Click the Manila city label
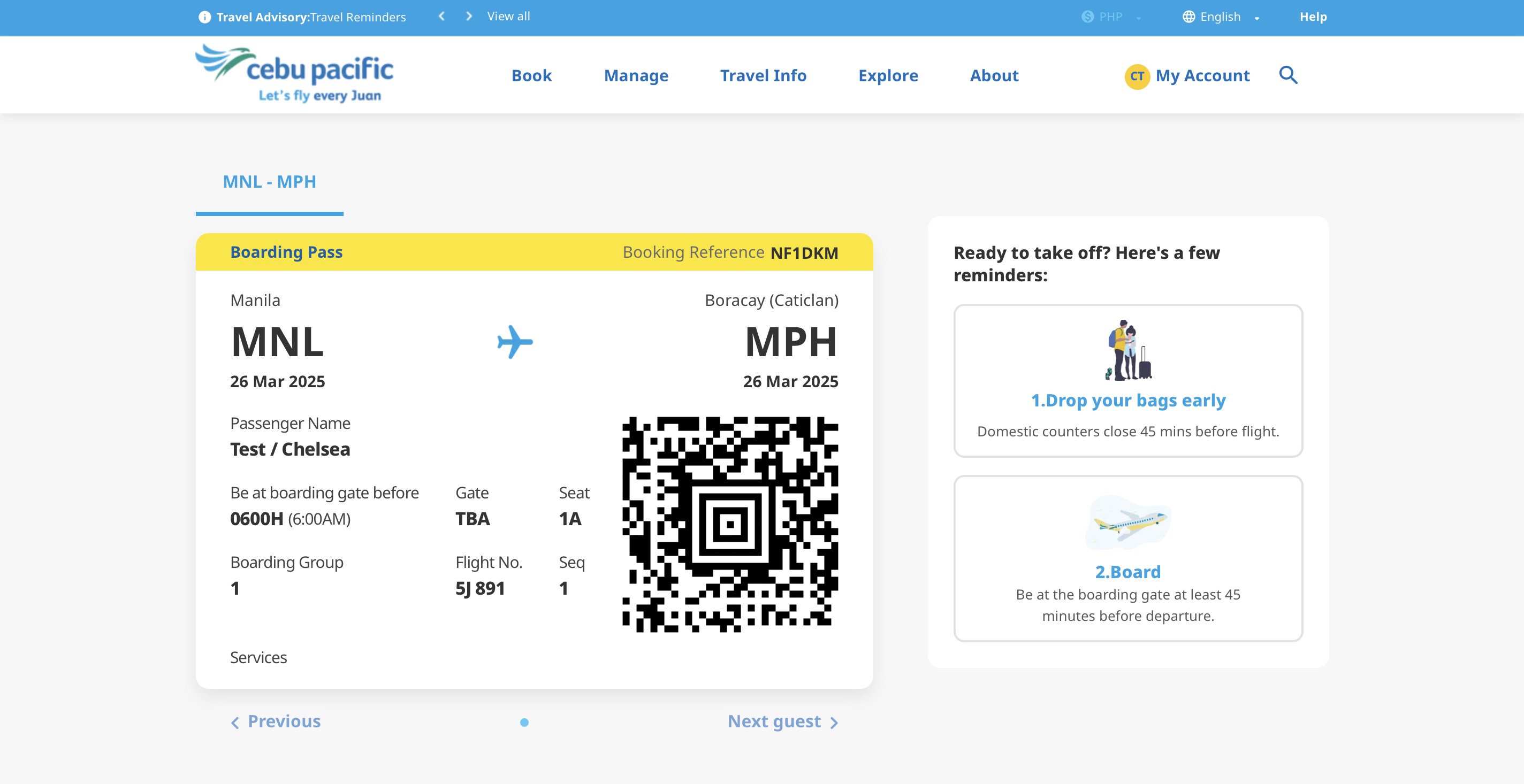The width and height of the screenshot is (1524, 784). [x=255, y=301]
